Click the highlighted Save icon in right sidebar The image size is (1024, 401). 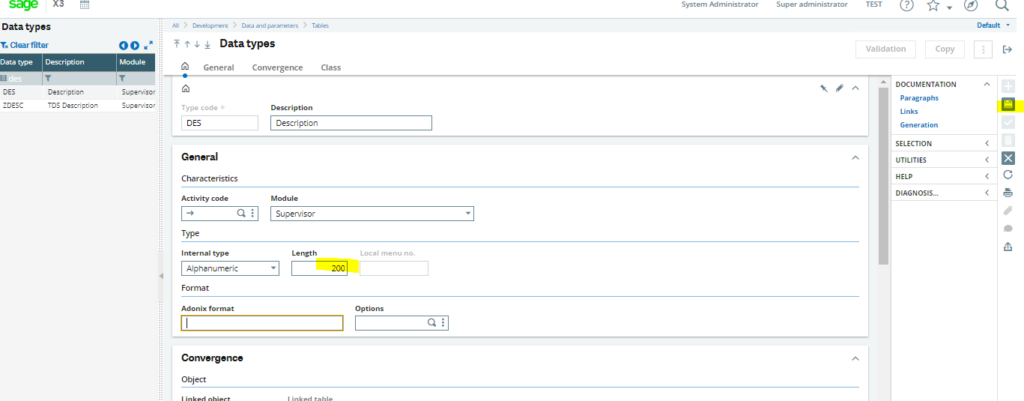[x=1008, y=104]
